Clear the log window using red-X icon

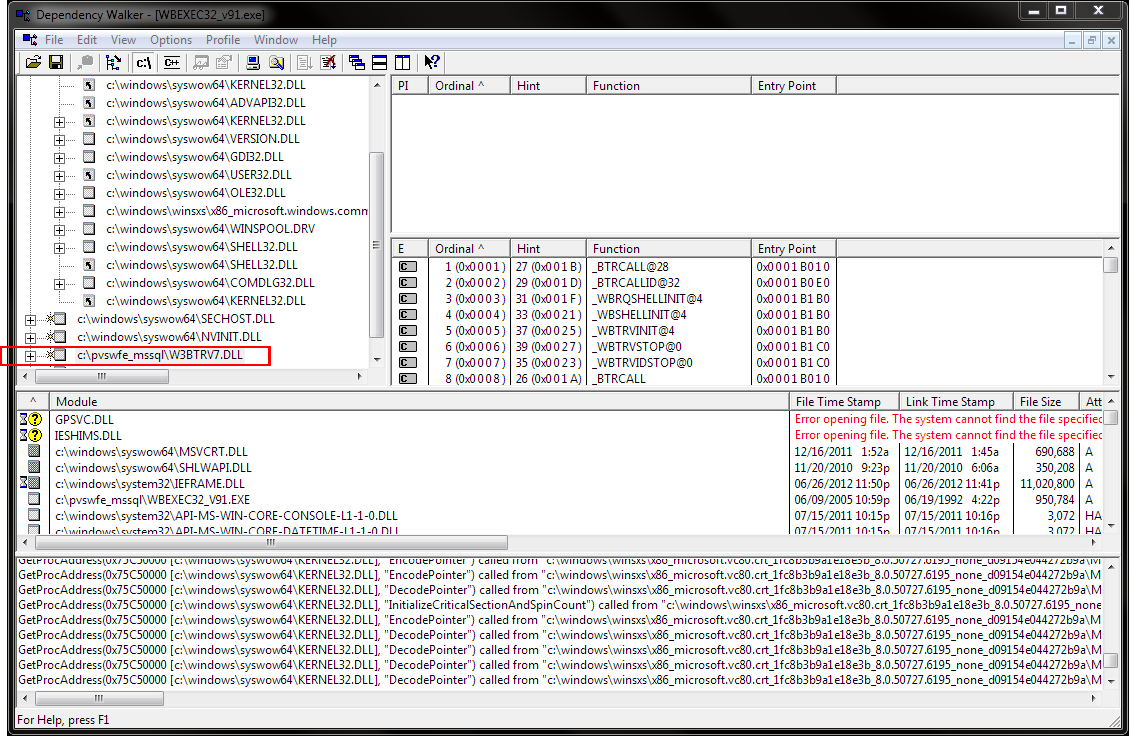pos(327,62)
